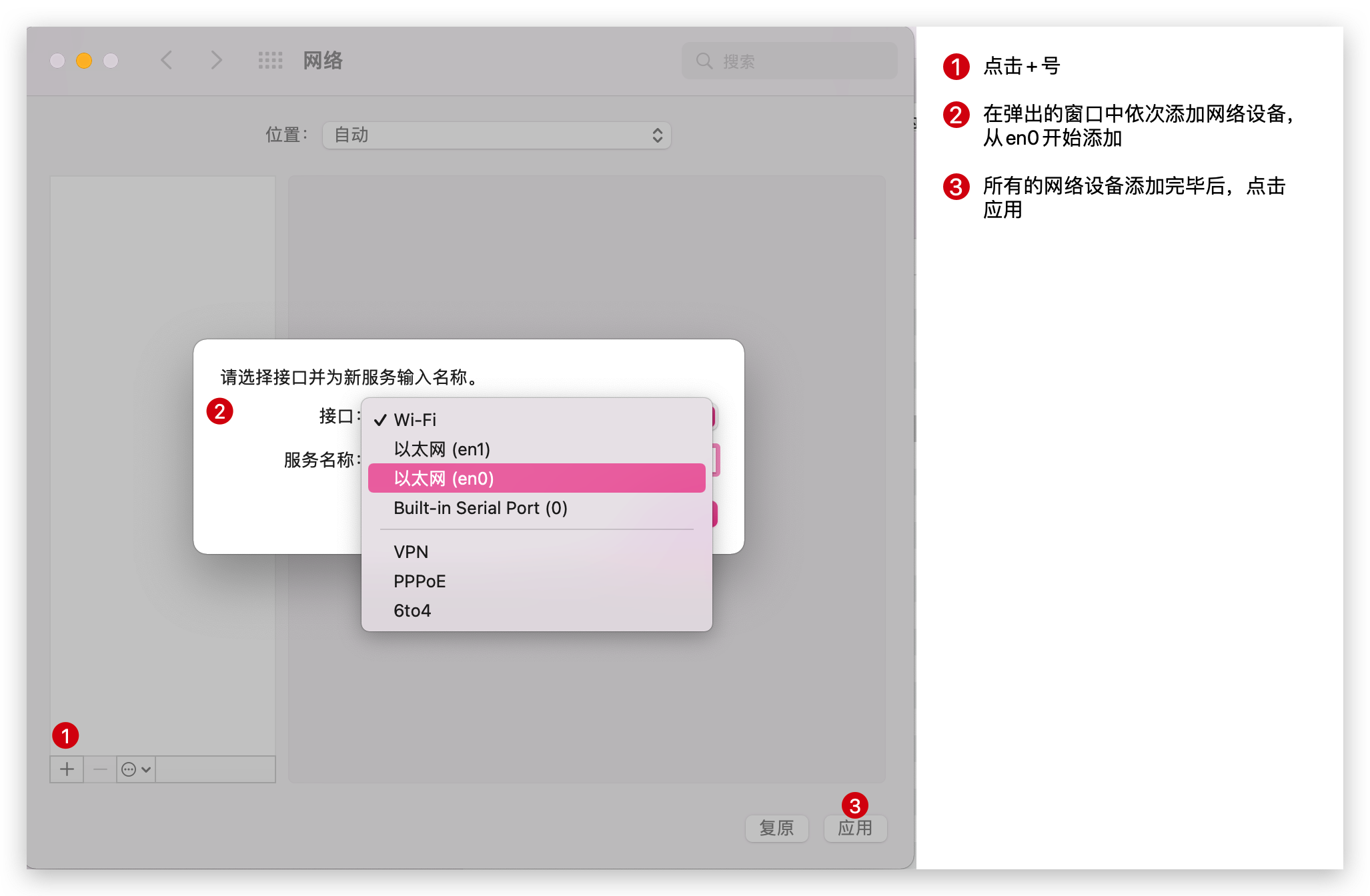
Task: Click the yellow minimize window button
Action: pos(84,61)
